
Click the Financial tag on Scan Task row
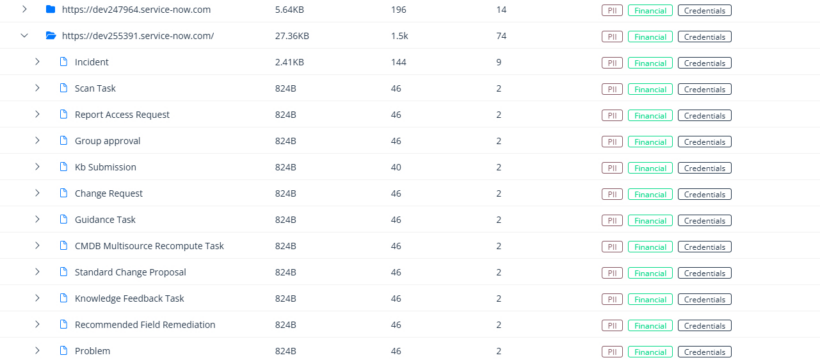tap(650, 89)
